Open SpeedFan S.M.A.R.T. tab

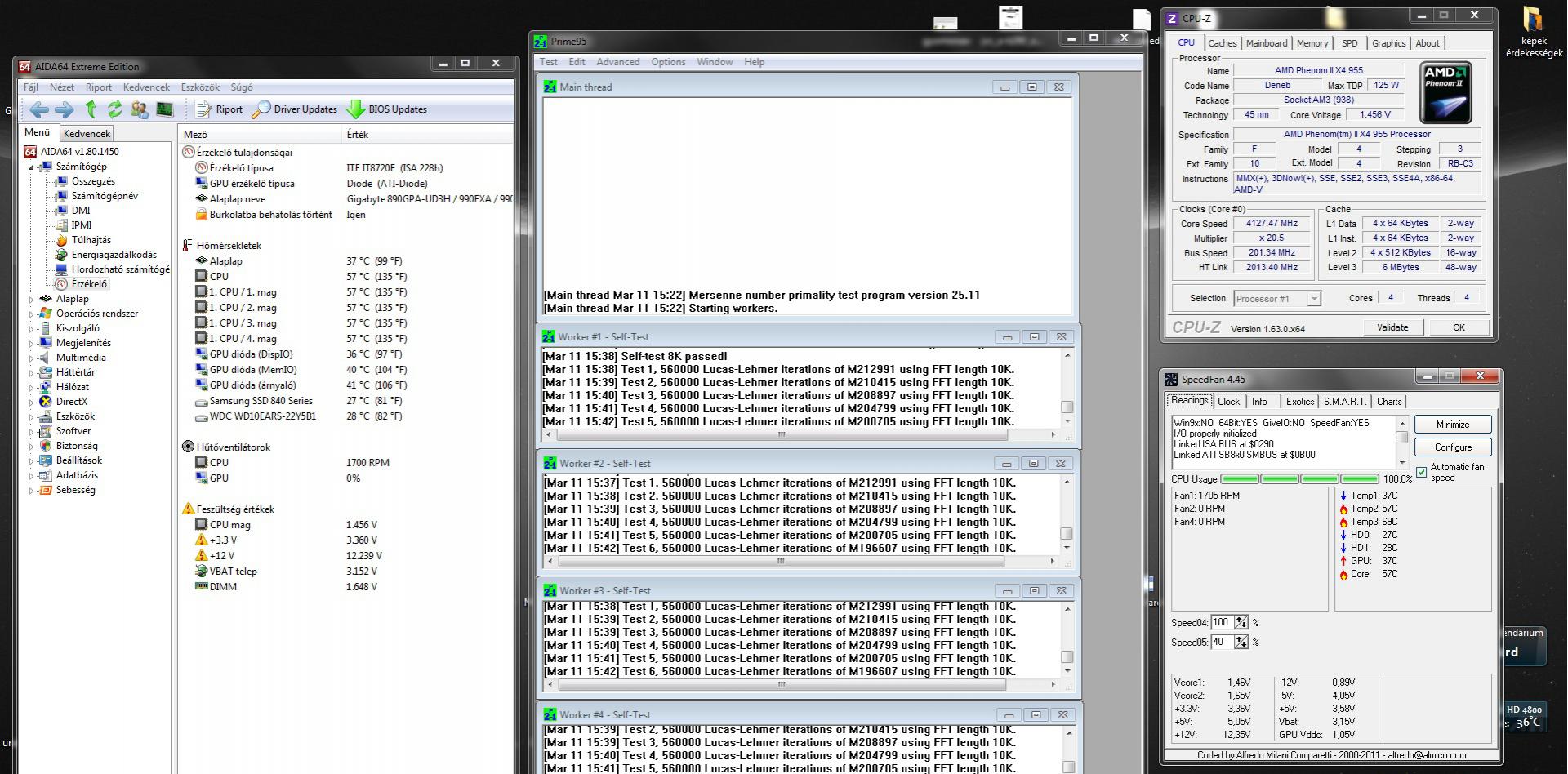pos(1344,402)
